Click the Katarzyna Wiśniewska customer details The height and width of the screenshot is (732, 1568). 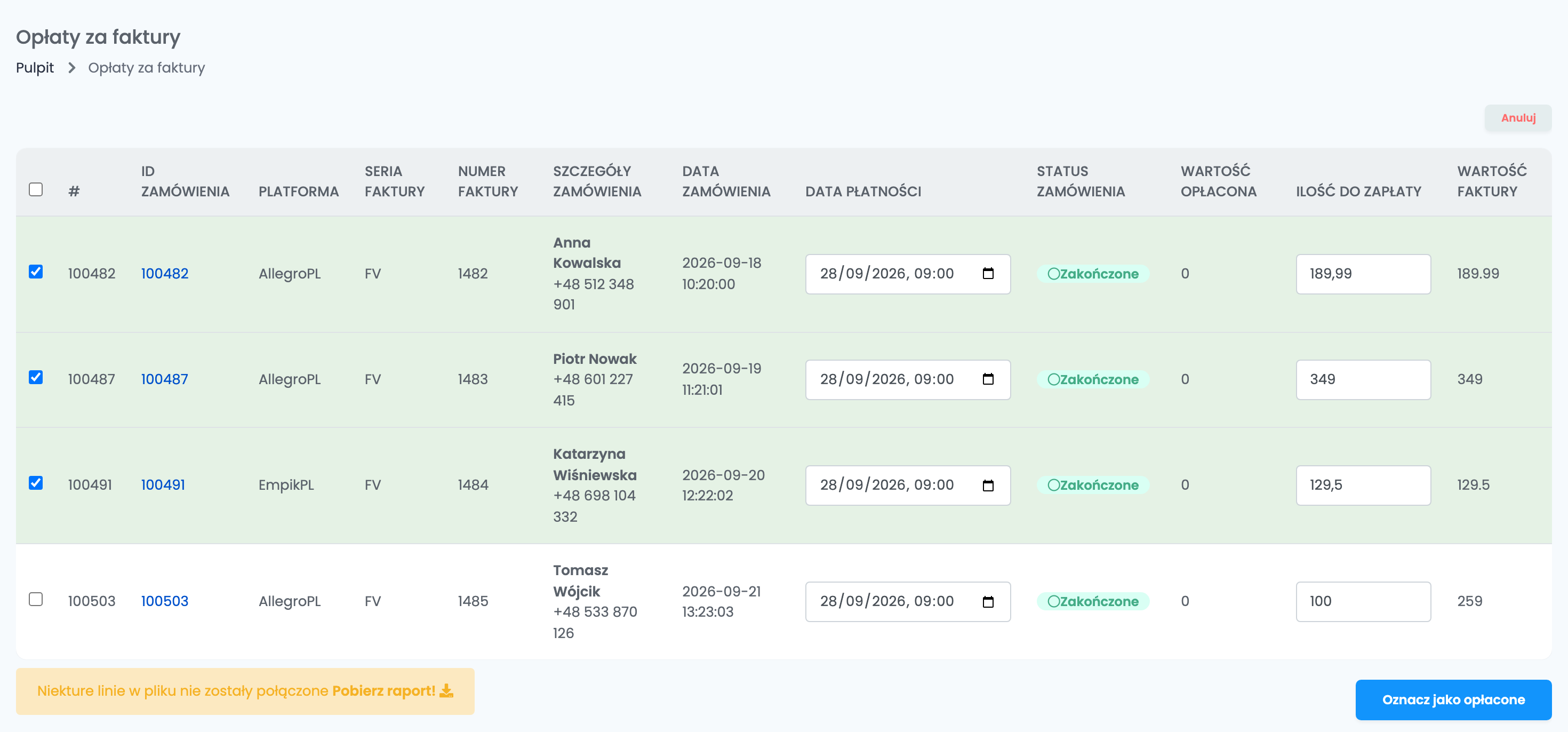click(x=594, y=485)
